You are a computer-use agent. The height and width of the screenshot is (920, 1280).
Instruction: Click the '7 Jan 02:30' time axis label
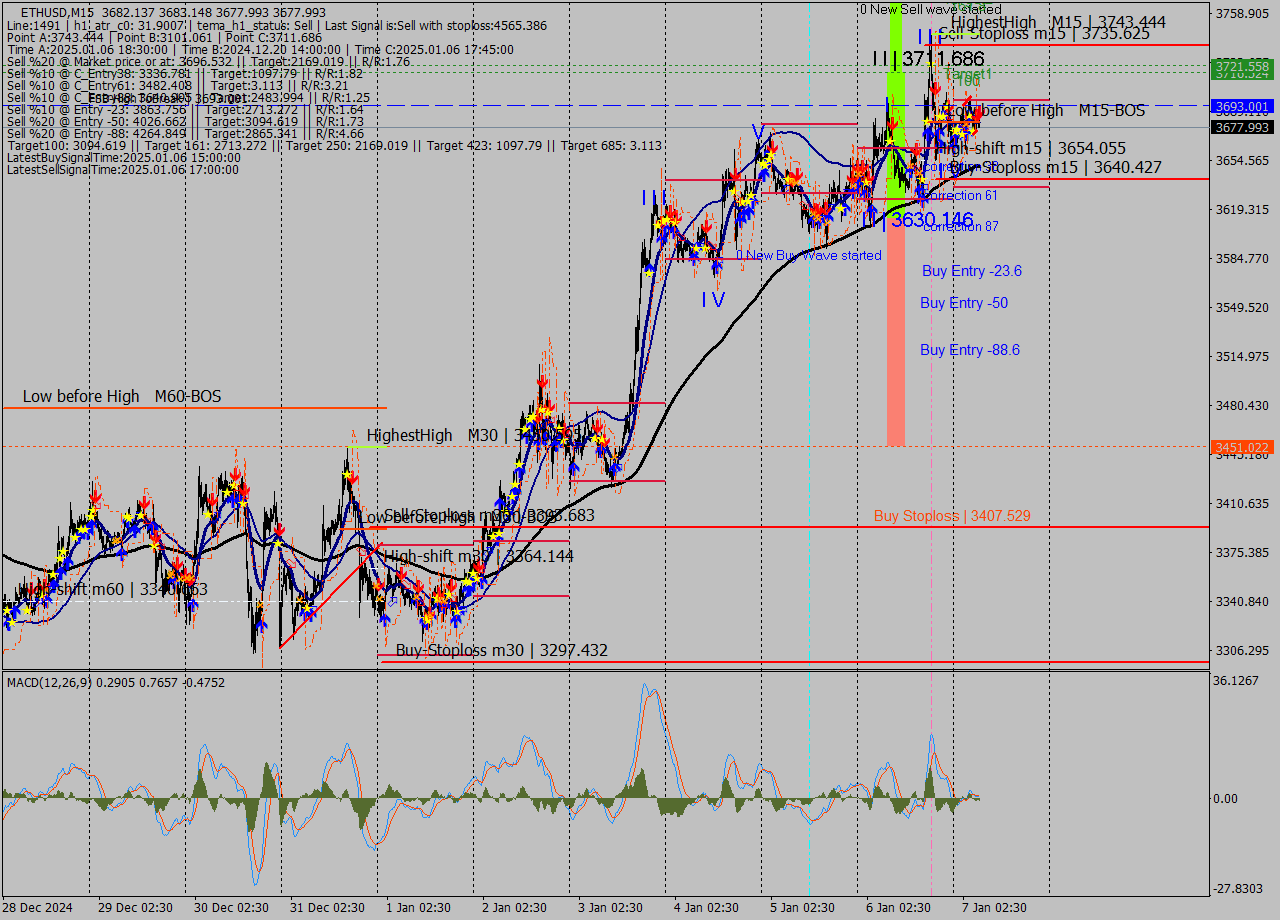994,908
